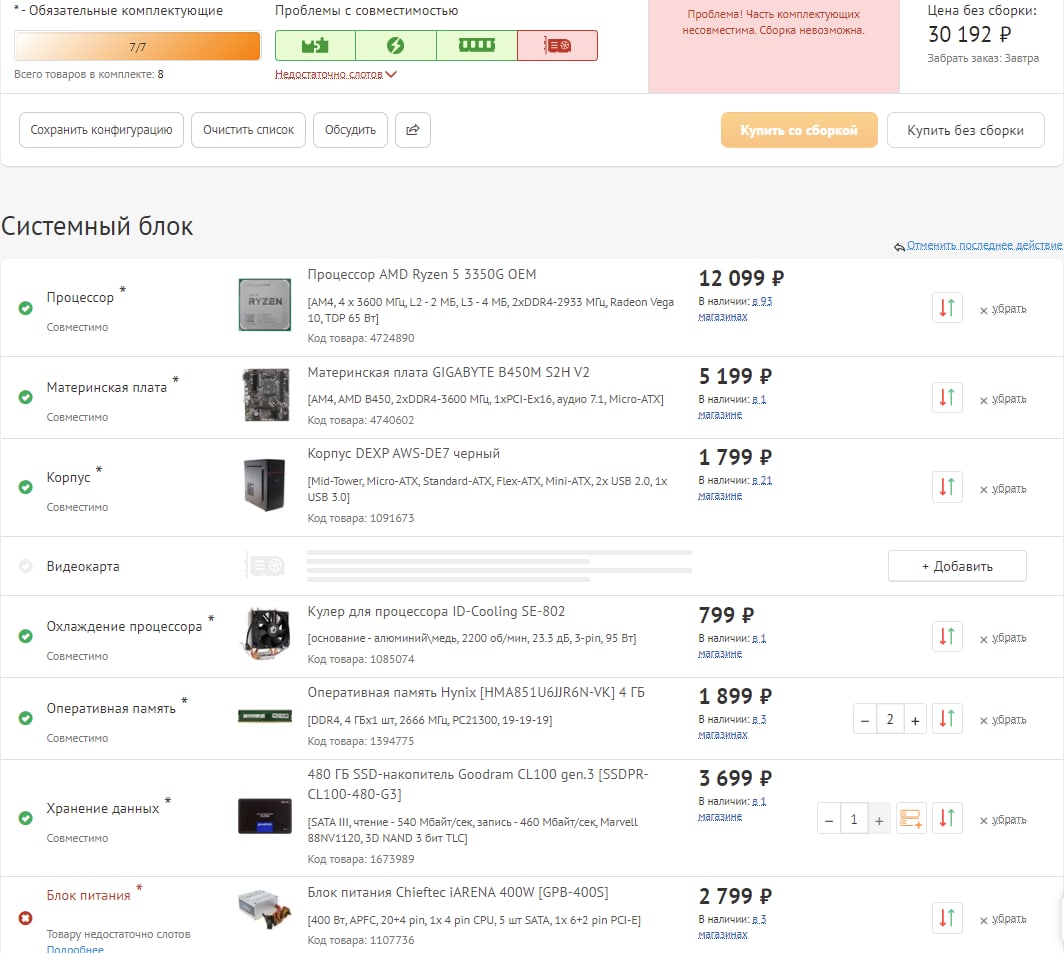The image size is (1064, 953).
Task: Click the green check status for Процессор
Action: click(x=26, y=308)
